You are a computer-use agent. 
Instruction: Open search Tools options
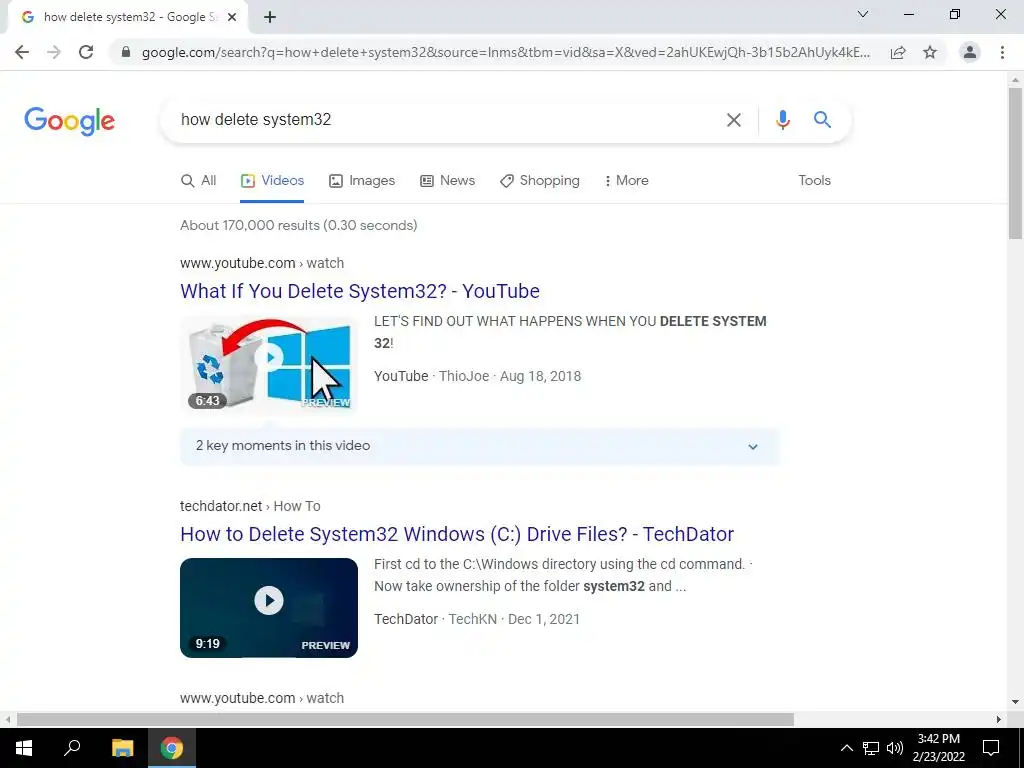click(814, 181)
